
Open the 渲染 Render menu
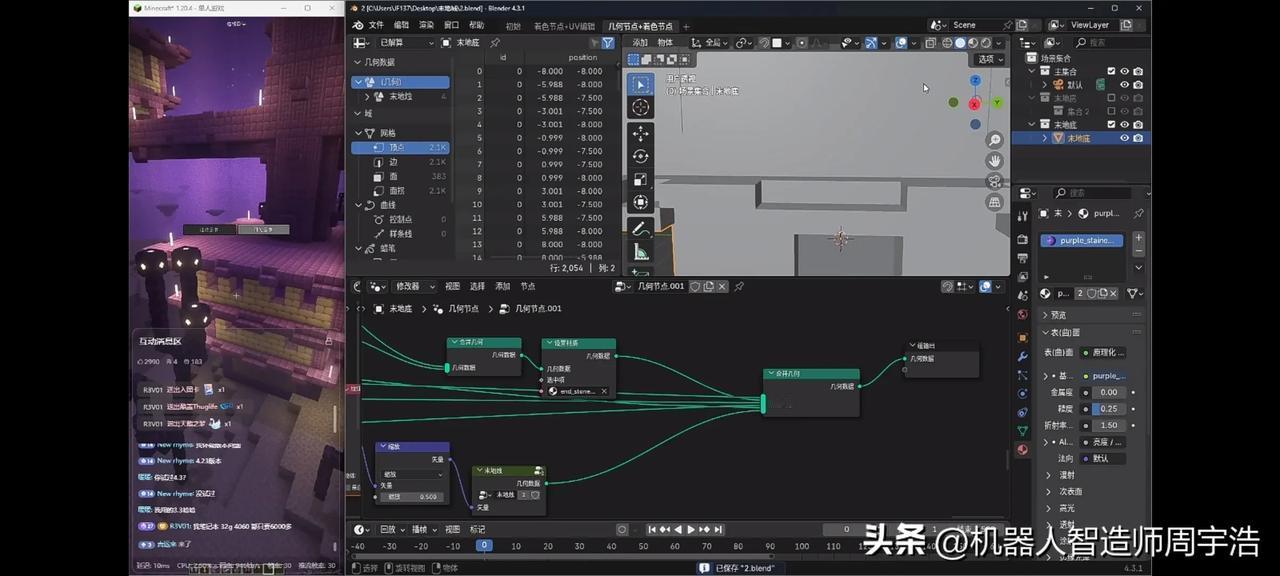tap(427, 25)
